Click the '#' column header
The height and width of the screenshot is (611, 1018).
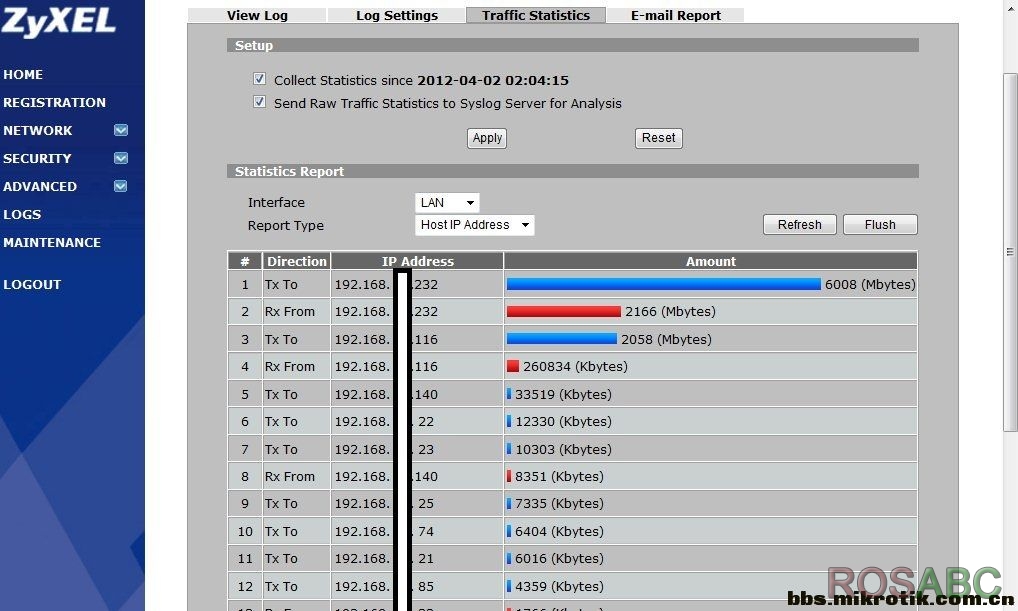pyautogui.click(x=245, y=261)
